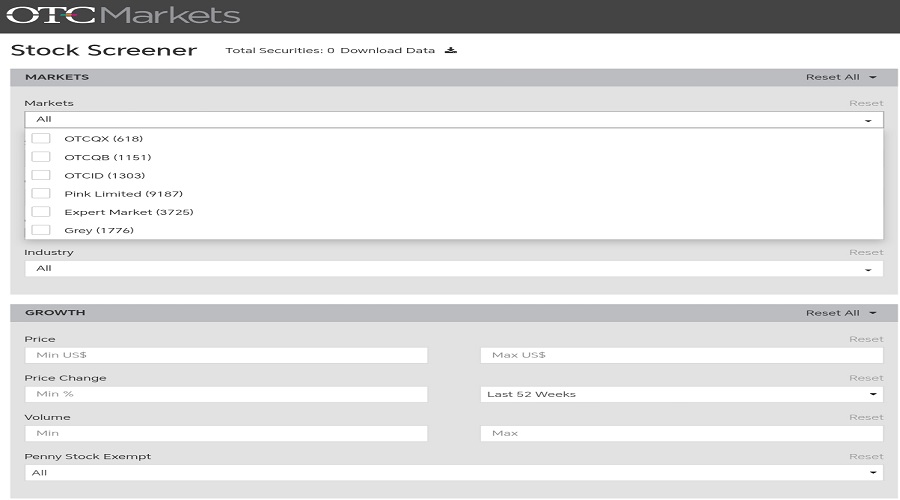Check the OTCQB (1151) checkbox
The width and height of the screenshot is (900, 500).
(41, 157)
